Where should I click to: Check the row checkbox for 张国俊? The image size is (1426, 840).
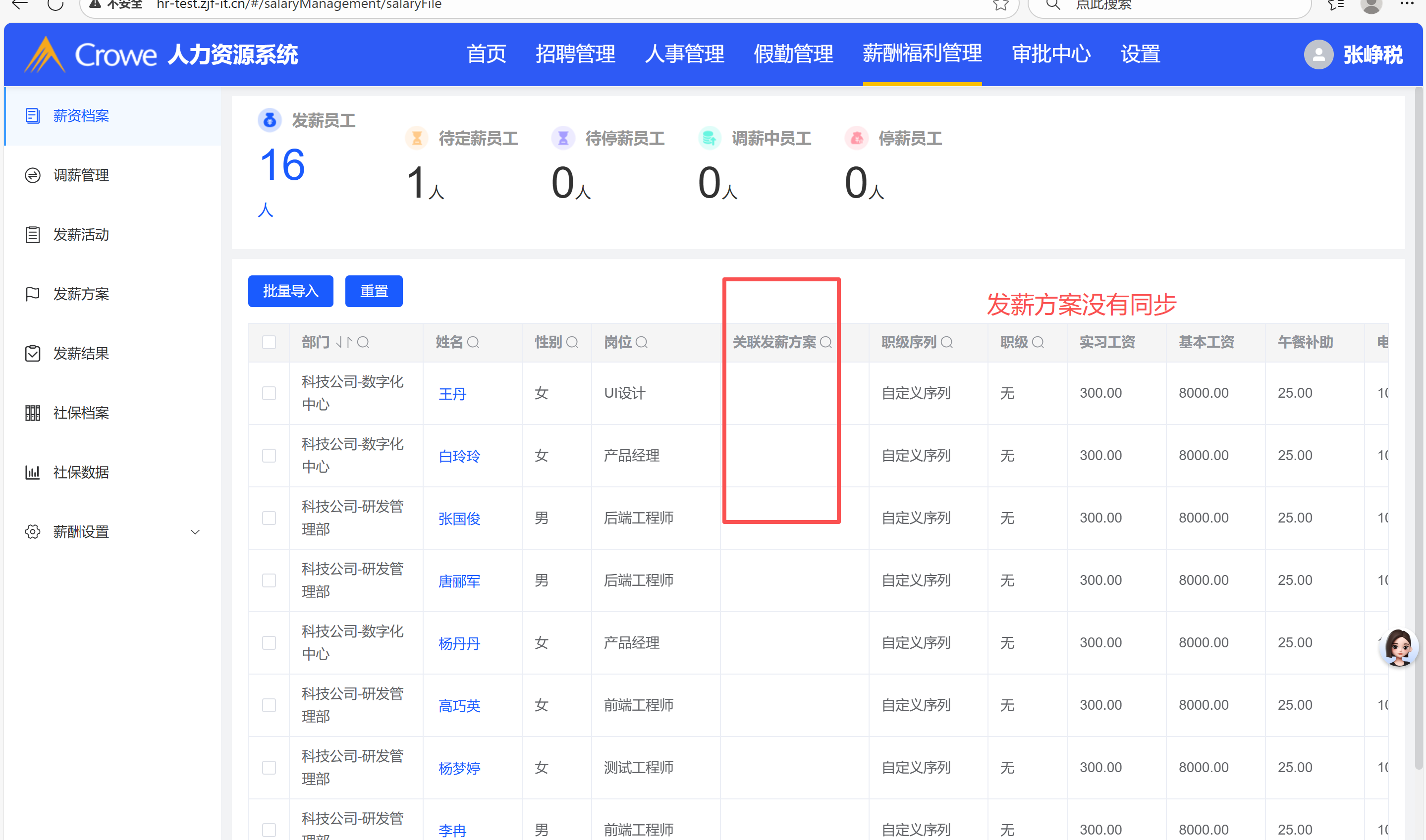tap(269, 518)
